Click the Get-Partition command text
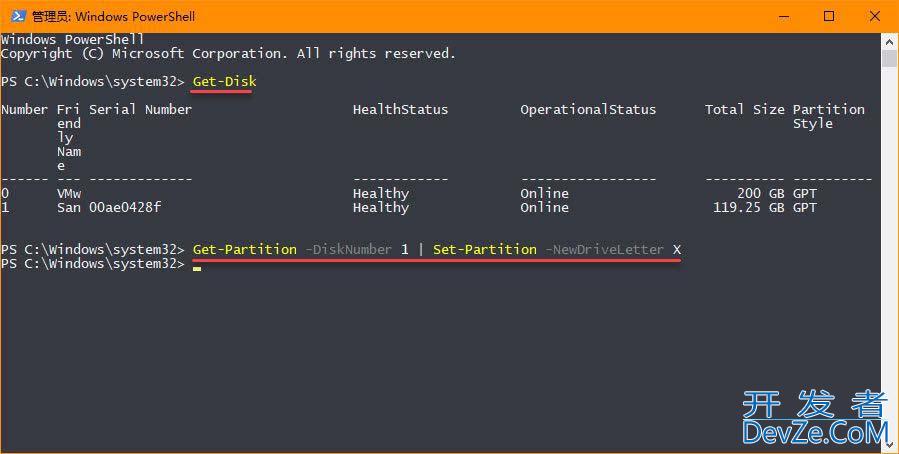The width and height of the screenshot is (899, 454). pos(245,249)
